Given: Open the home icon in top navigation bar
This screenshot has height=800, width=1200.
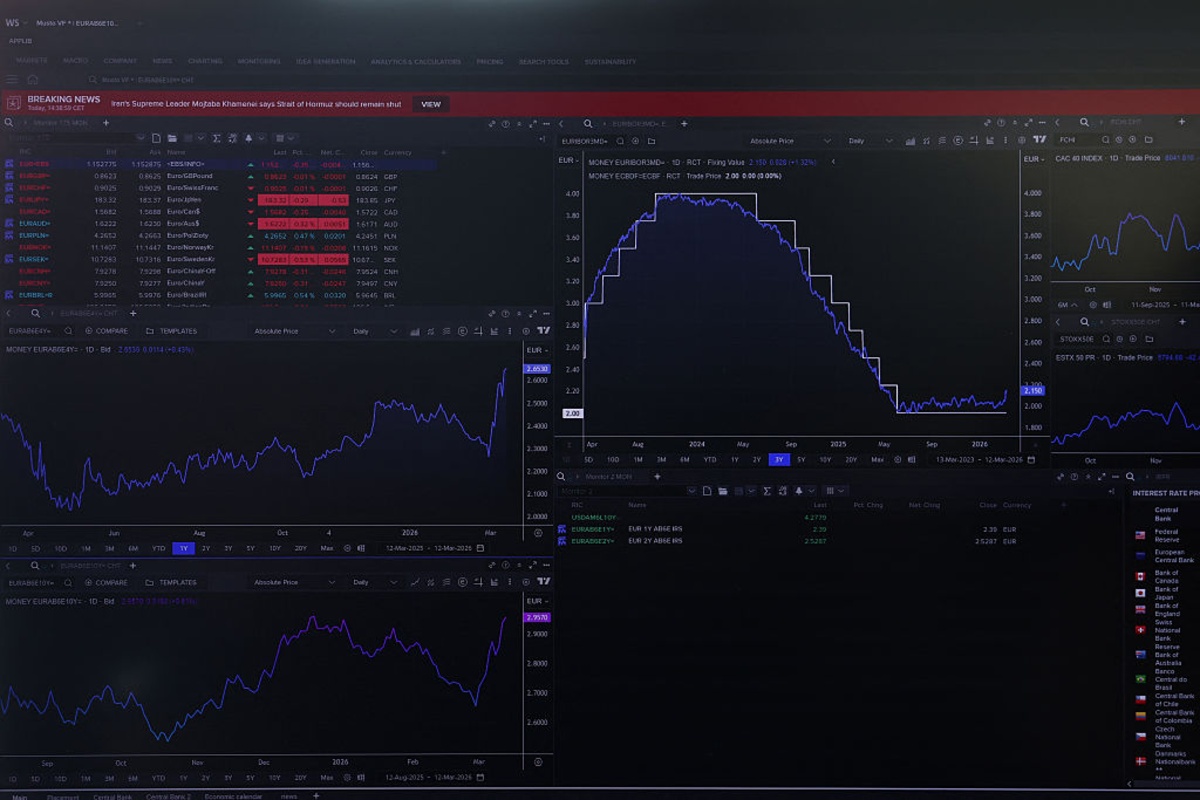Looking at the screenshot, I should click(x=33, y=79).
